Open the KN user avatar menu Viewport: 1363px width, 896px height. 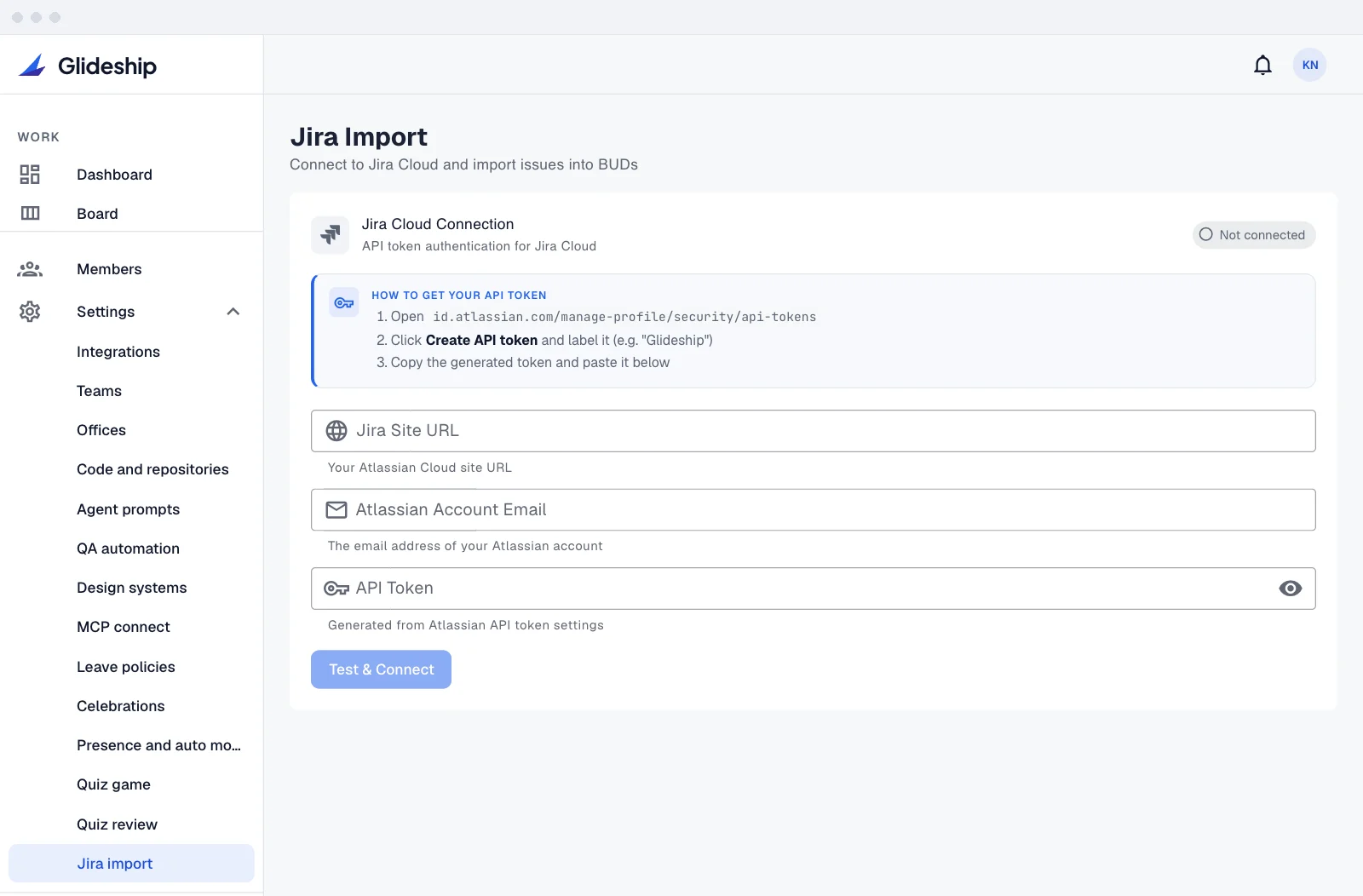coord(1309,65)
